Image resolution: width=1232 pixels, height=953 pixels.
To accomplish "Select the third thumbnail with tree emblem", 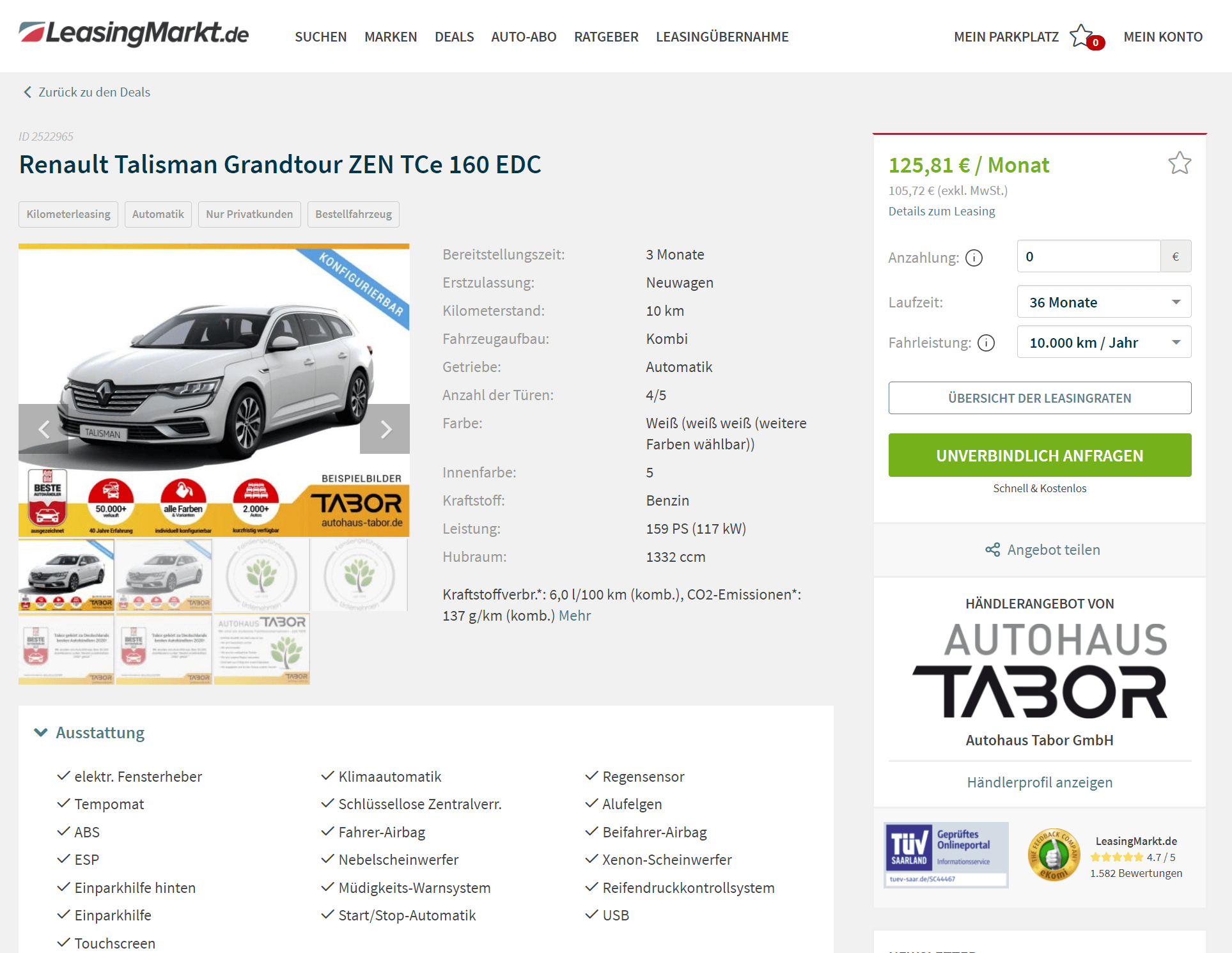I will coord(261,574).
